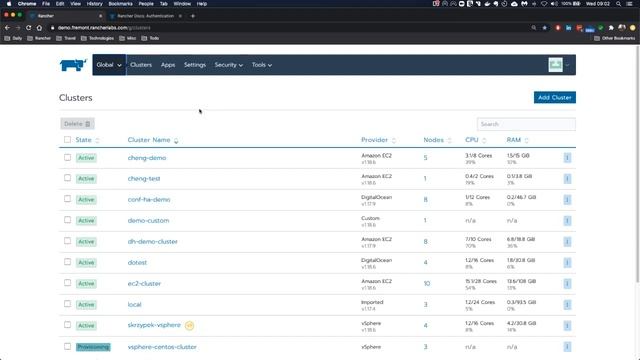Click the Delete button
Image resolution: width=640 pixels, height=360 pixels.
coord(77,124)
